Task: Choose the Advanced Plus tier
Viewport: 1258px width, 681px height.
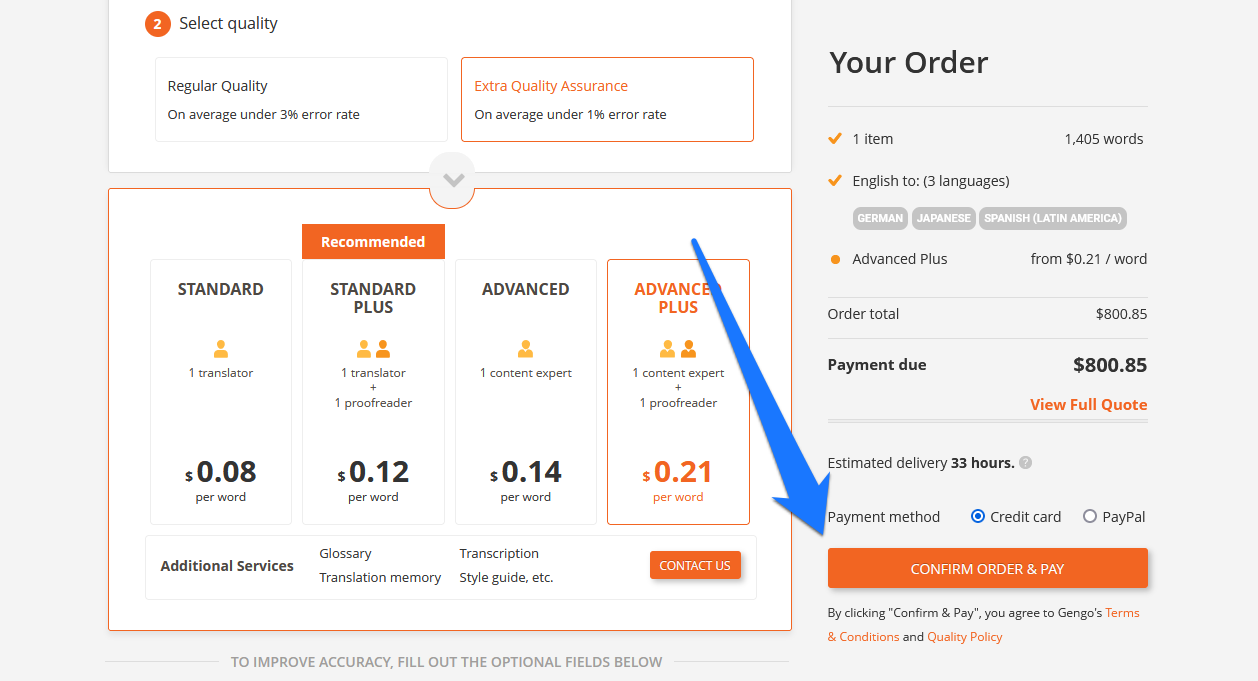Action: click(x=678, y=392)
